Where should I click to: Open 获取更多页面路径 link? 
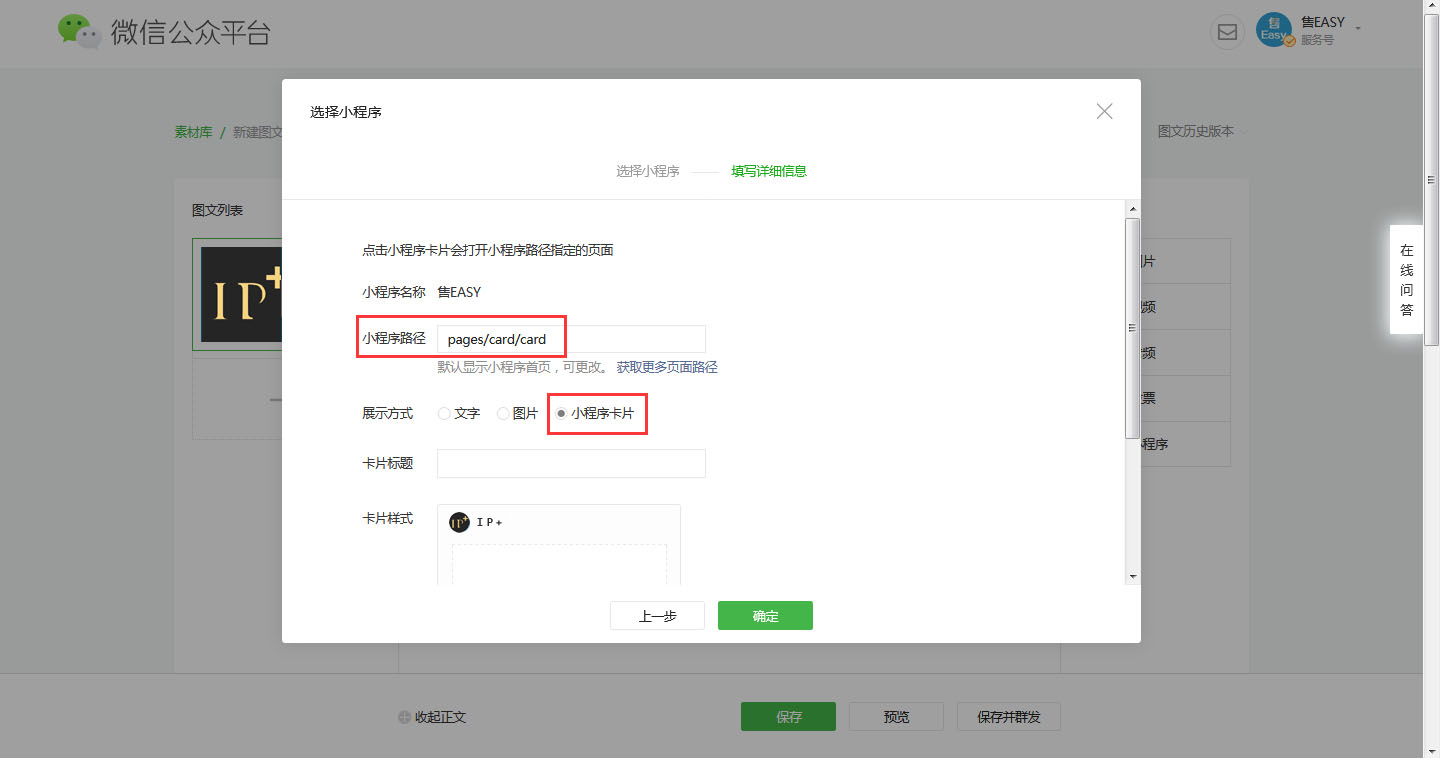coord(666,367)
